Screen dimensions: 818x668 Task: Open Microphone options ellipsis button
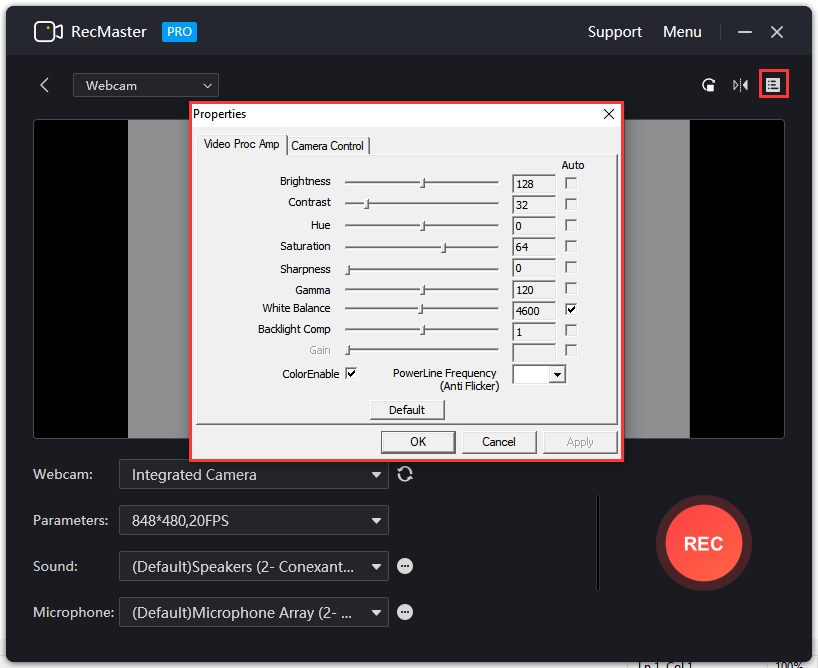click(x=405, y=612)
